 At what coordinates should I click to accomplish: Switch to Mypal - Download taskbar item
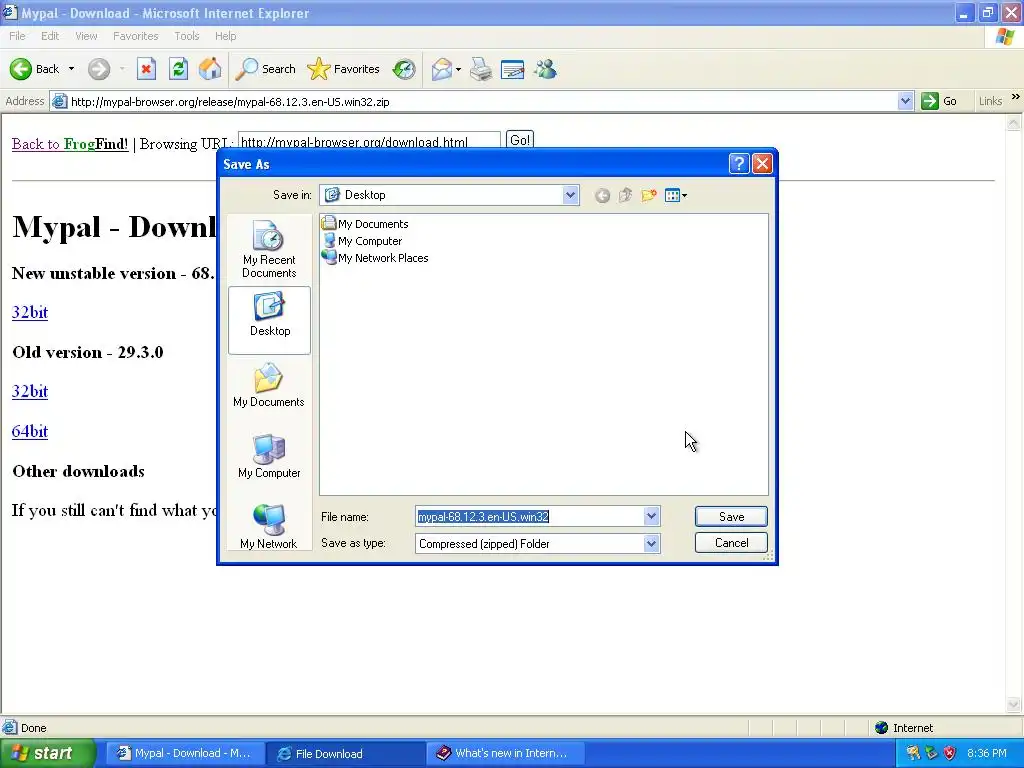pyautogui.click(x=185, y=753)
